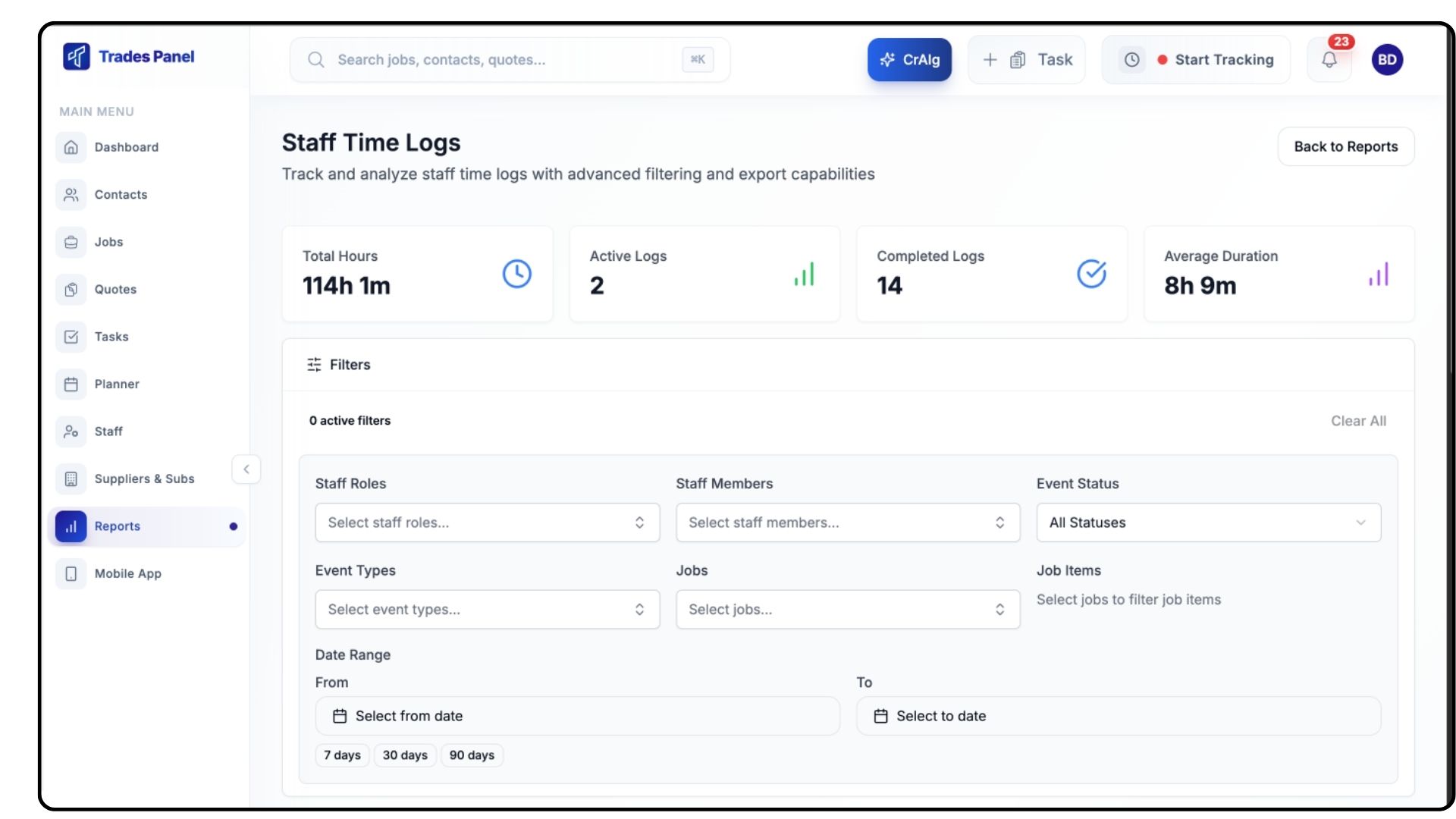Click the clock icon beside Start Tracking

(1131, 60)
